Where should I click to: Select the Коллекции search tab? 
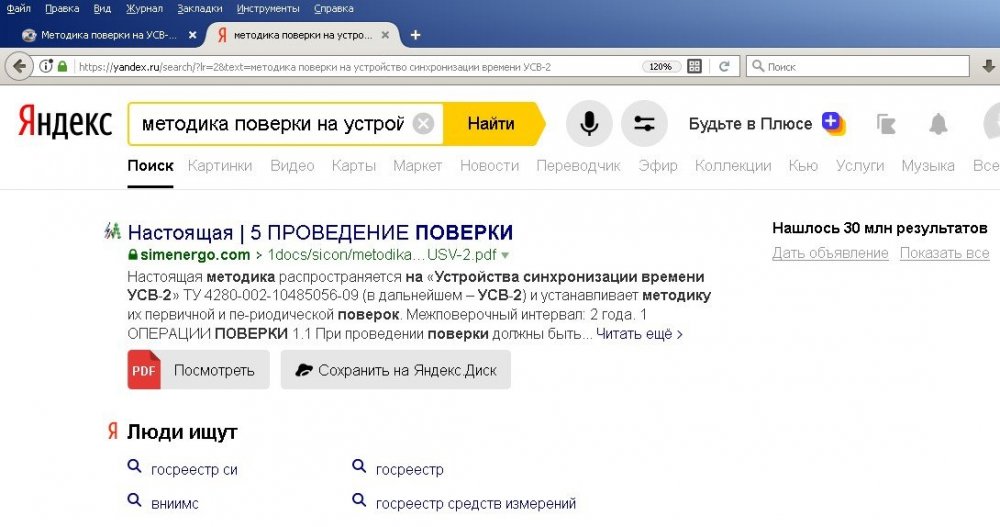(733, 166)
